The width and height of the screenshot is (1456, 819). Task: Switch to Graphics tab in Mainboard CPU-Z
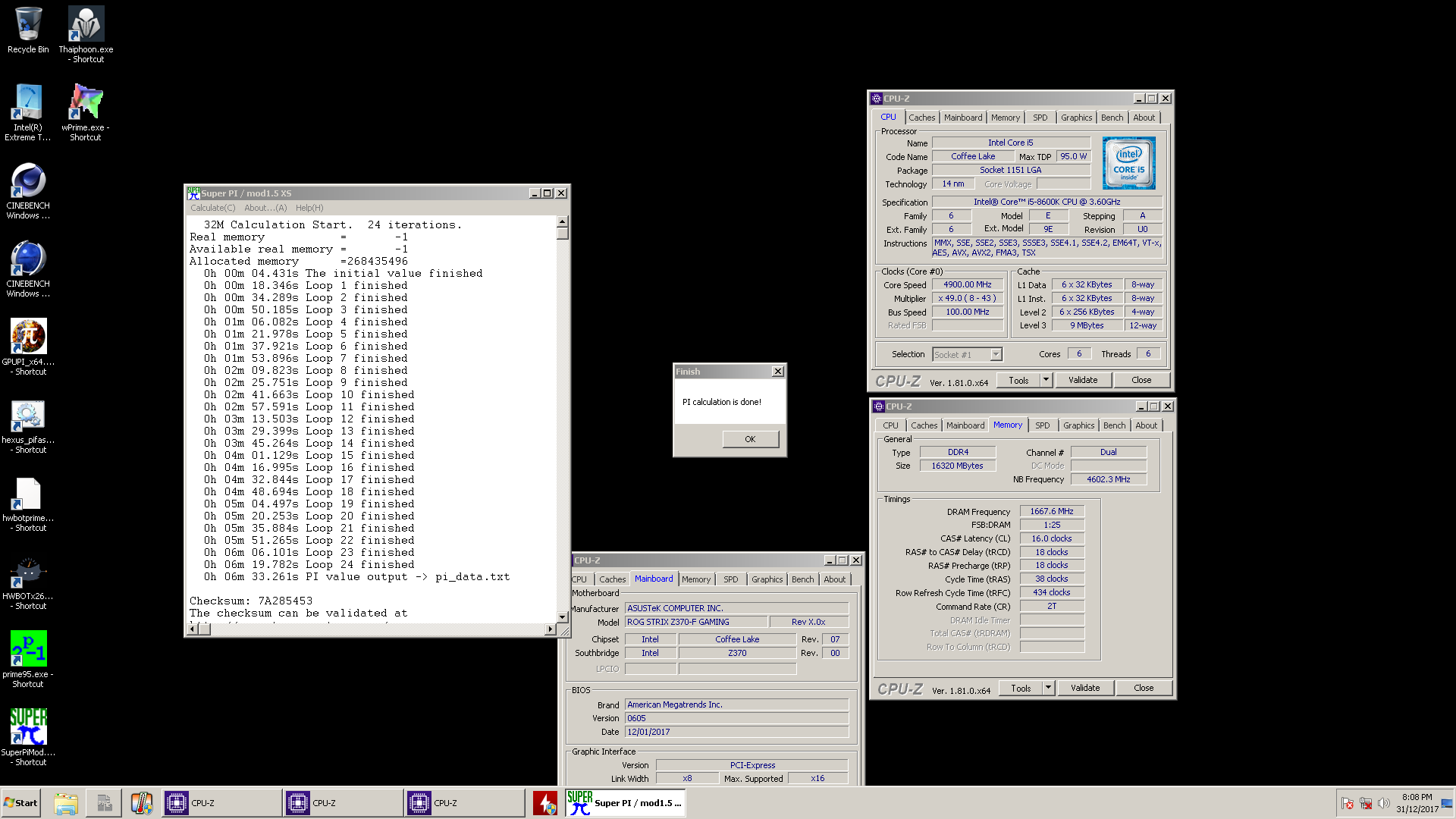[x=767, y=579]
